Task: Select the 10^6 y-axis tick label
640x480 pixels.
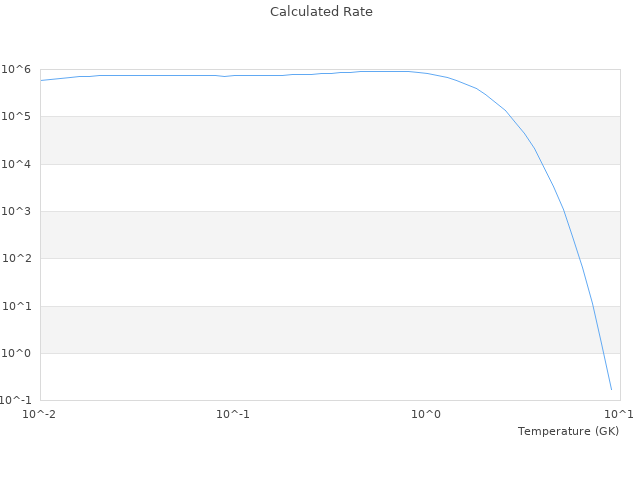Action: point(16,69)
